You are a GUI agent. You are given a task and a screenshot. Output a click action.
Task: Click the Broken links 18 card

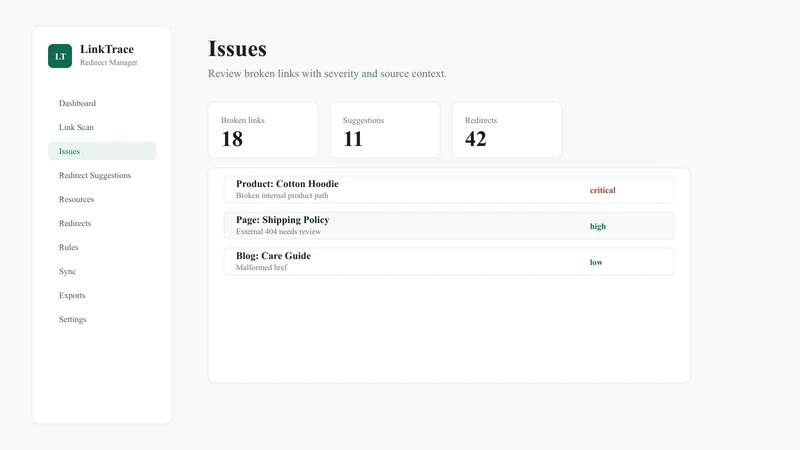pyautogui.click(x=263, y=130)
